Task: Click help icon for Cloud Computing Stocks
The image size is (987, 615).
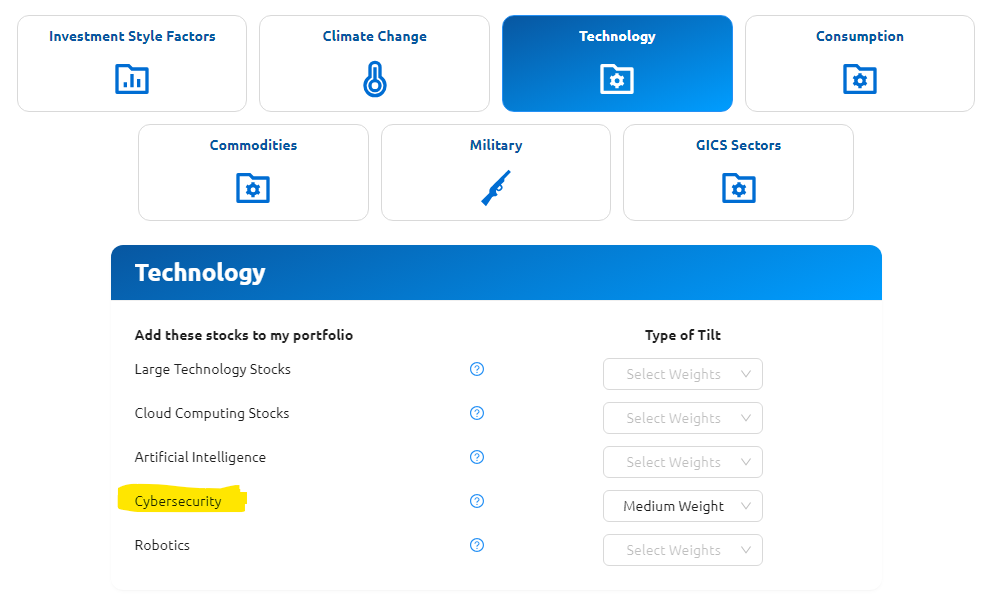Action: point(477,413)
